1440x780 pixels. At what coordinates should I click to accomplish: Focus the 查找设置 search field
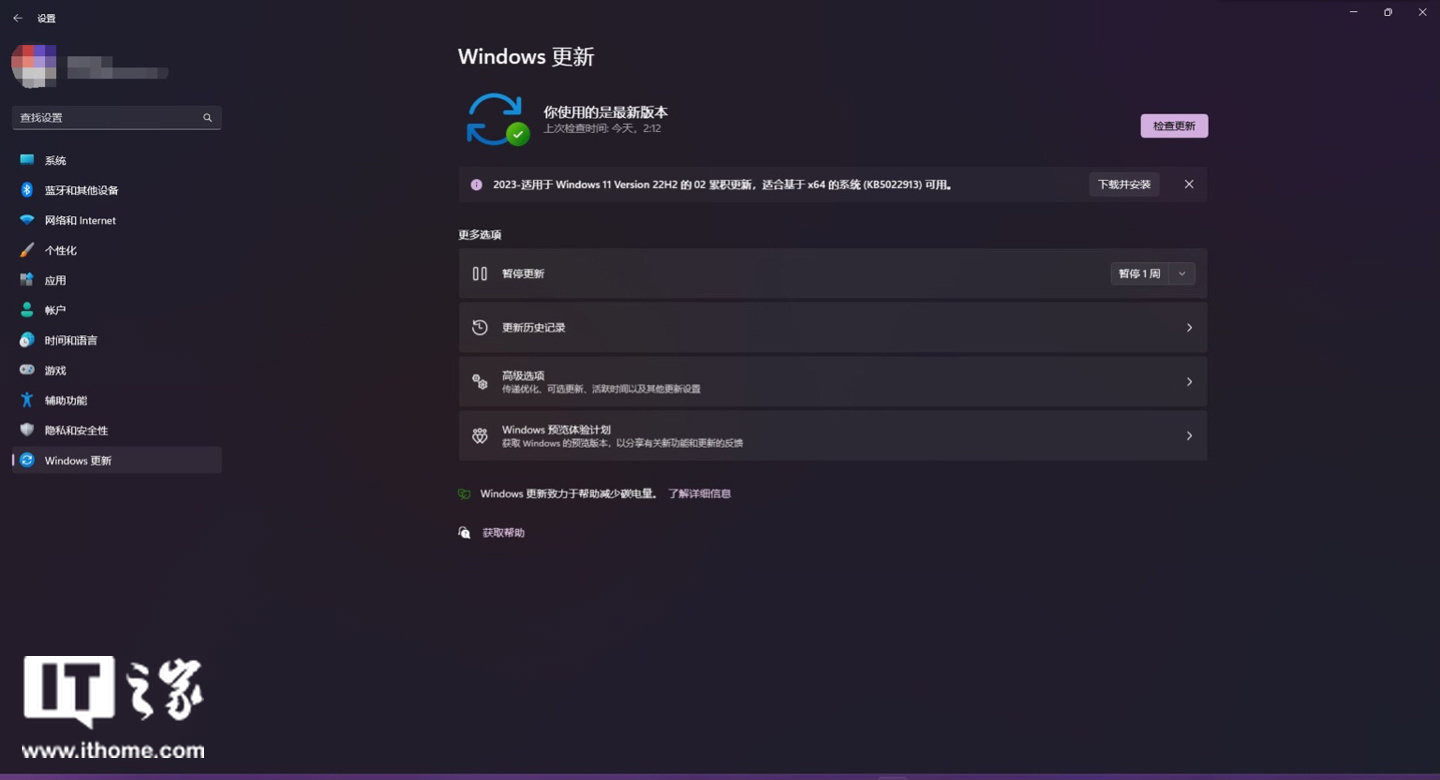coord(117,118)
